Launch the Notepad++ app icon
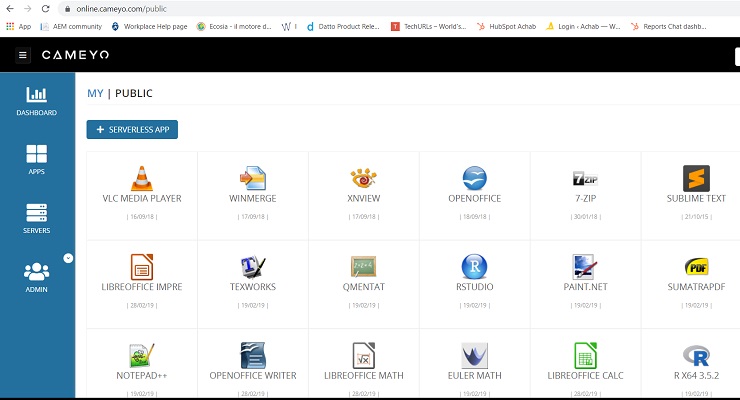 click(x=142, y=354)
